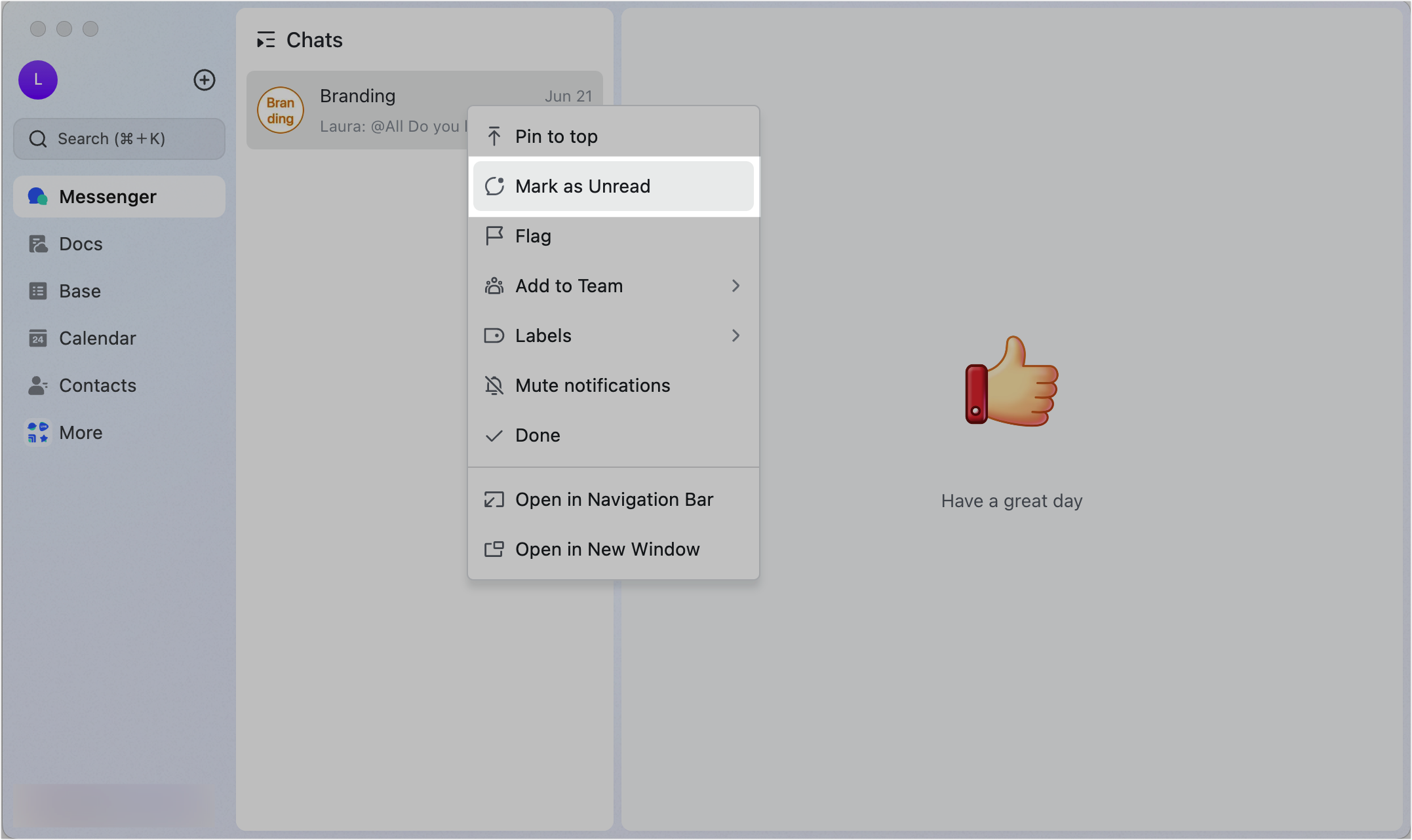Mute notifications for the Branding chat
Image resolution: width=1412 pixels, height=840 pixels.
click(592, 385)
